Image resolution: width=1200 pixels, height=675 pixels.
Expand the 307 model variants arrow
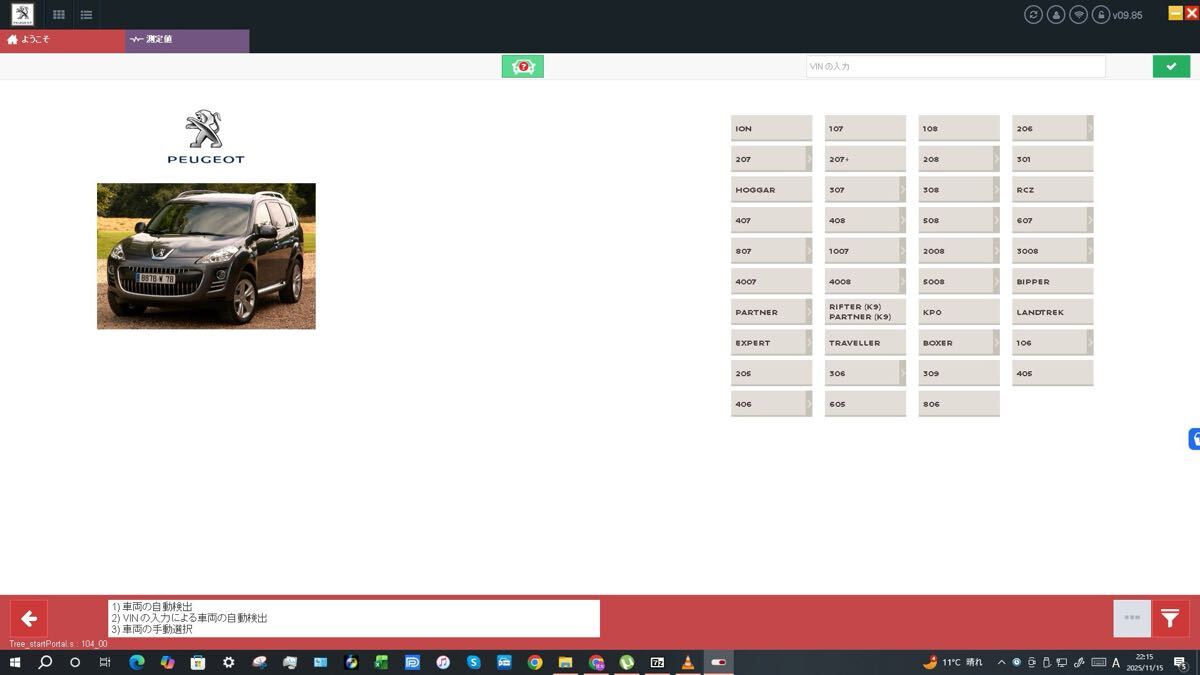(x=902, y=189)
